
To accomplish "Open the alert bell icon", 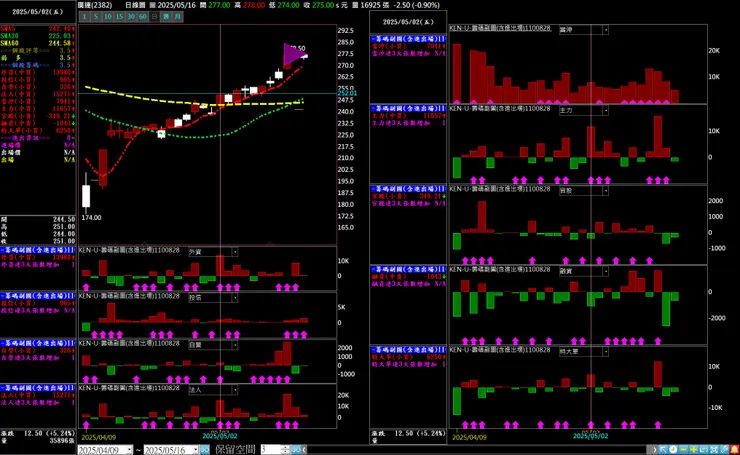I will click(735, 449).
